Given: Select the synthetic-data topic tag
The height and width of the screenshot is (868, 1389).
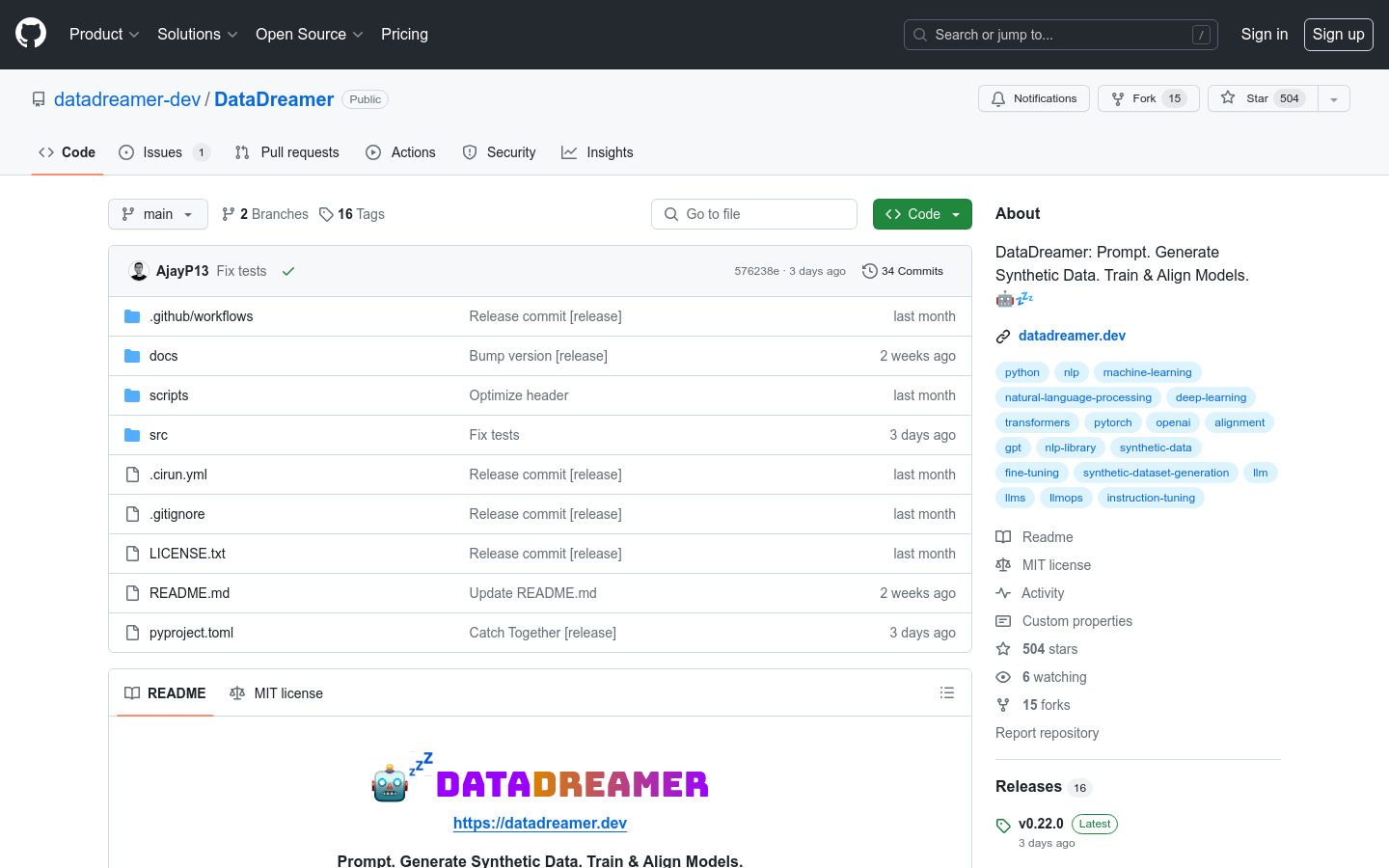Looking at the screenshot, I should pyautogui.click(x=1155, y=448).
